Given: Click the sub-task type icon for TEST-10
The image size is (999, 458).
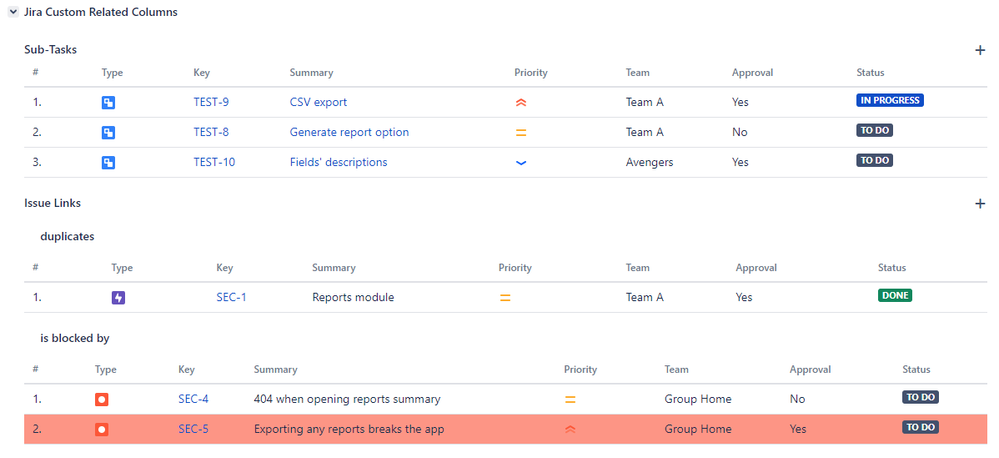Looking at the screenshot, I should tap(108, 162).
